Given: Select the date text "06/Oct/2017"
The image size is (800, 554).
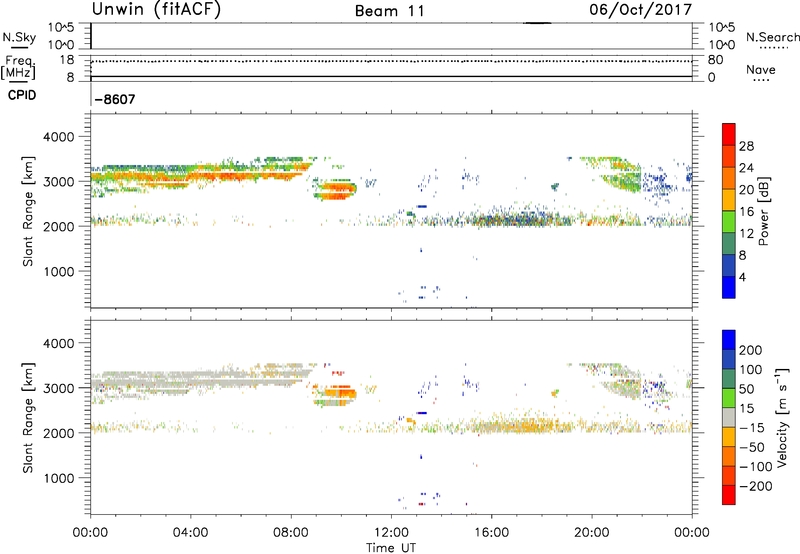Looking at the screenshot, I should (x=640, y=10).
